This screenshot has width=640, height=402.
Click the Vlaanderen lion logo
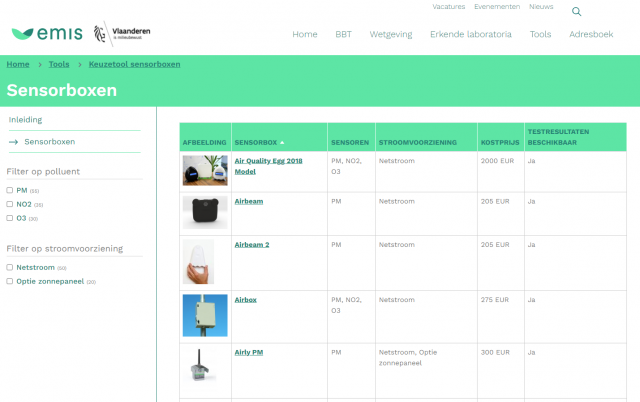[x=122, y=33]
